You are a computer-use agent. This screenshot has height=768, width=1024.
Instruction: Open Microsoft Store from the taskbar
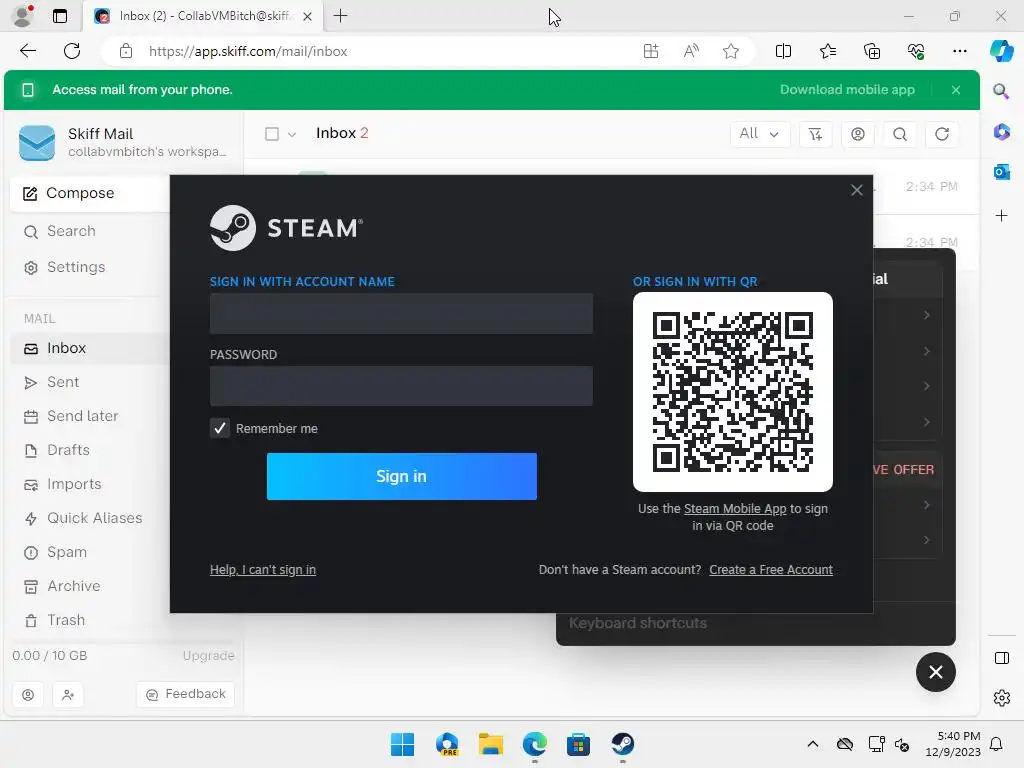coord(578,744)
